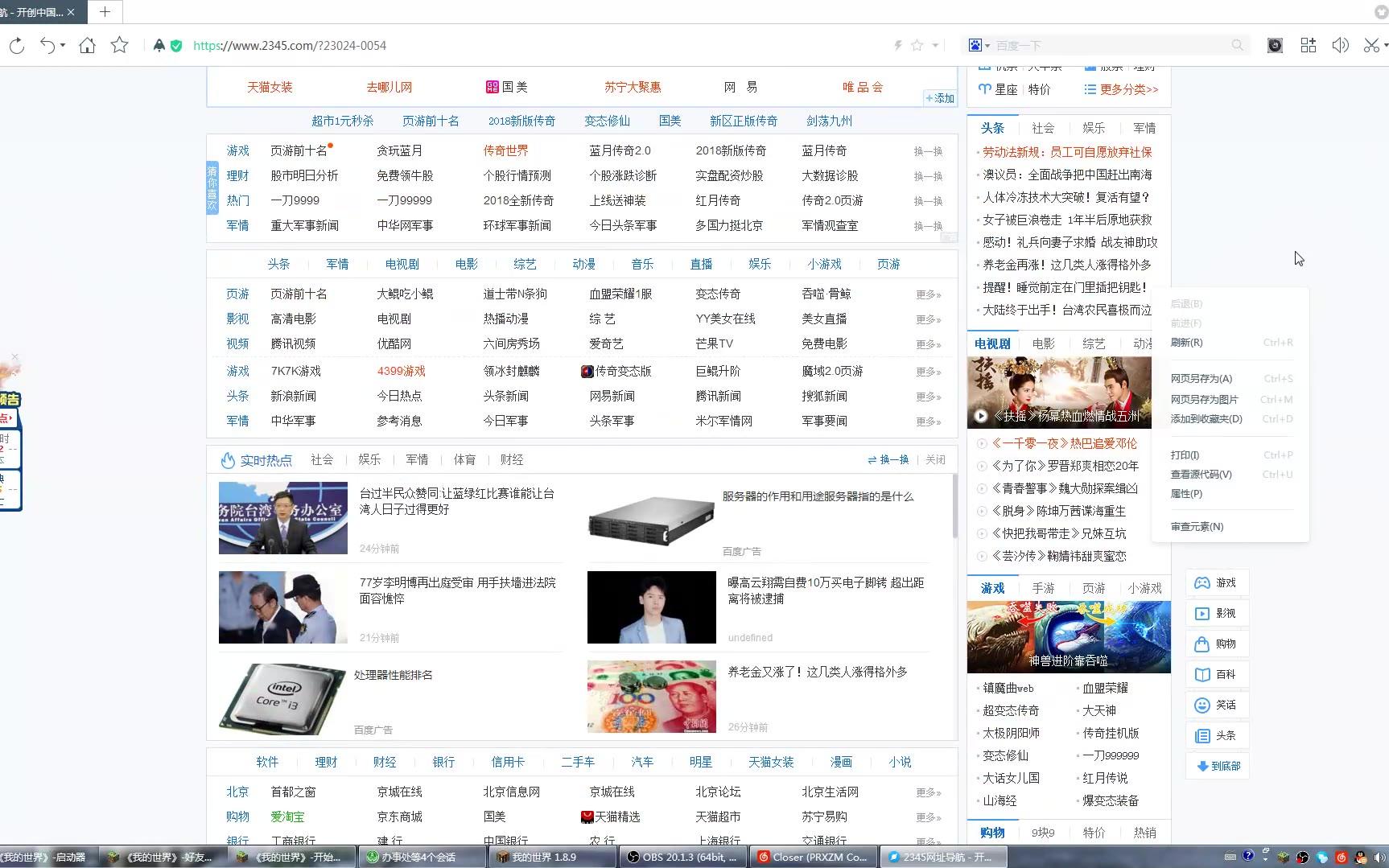Switch to the 军情 news tab beside 娱乐

point(1144,128)
